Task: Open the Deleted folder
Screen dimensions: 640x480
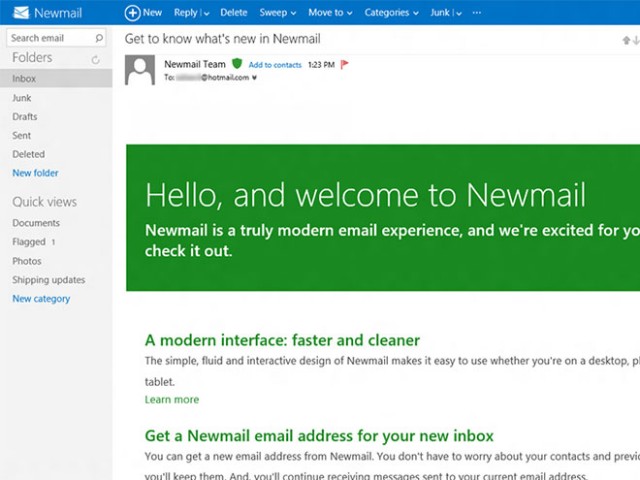Action: [x=29, y=154]
